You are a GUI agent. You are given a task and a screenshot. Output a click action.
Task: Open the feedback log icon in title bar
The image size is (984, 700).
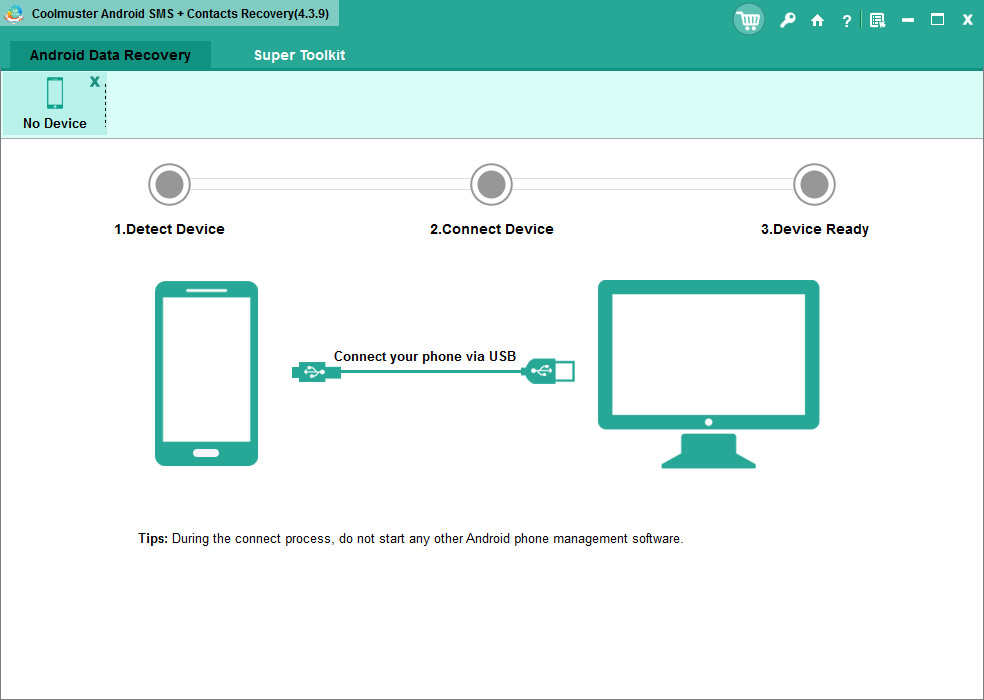tap(877, 21)
